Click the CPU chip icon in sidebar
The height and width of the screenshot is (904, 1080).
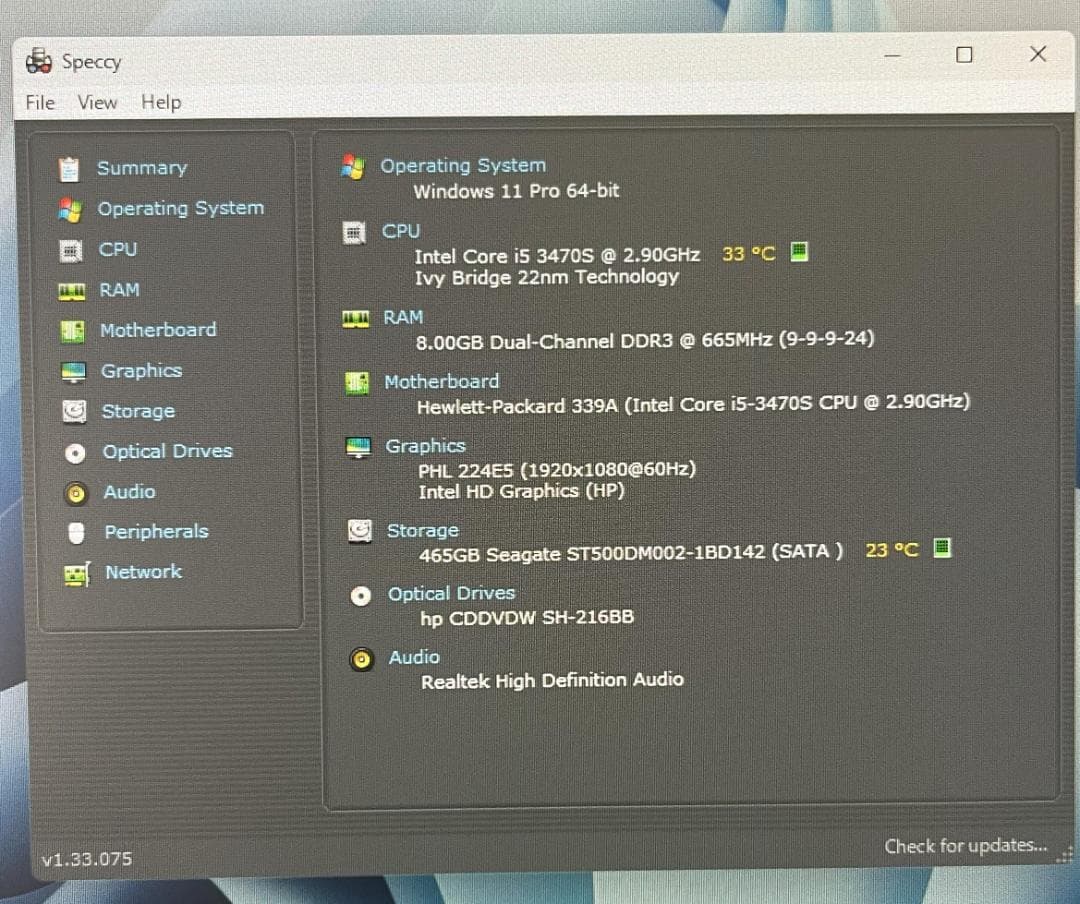(71, 251)
